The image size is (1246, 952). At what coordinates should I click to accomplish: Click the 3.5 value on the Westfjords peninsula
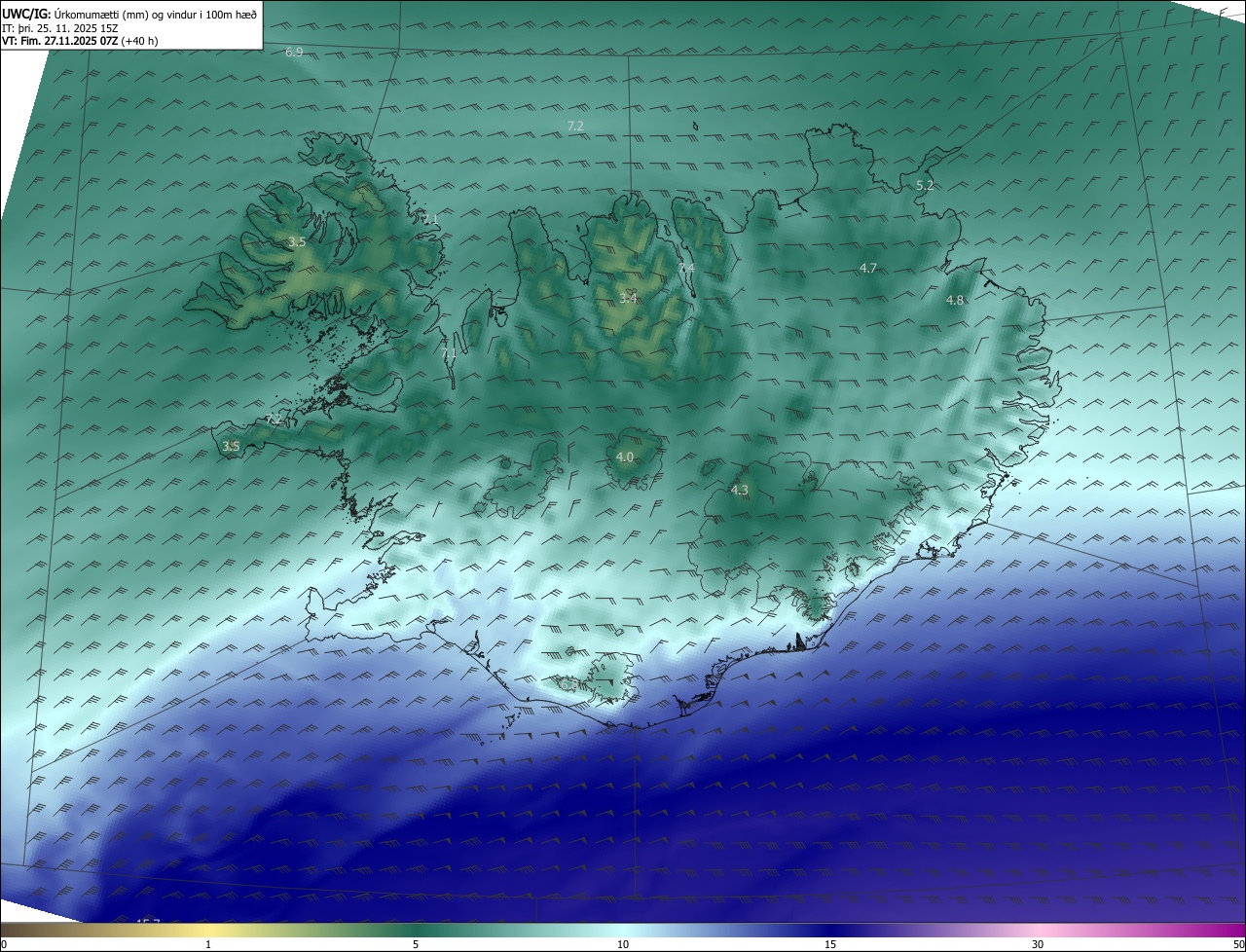click(x=297, y=241)
